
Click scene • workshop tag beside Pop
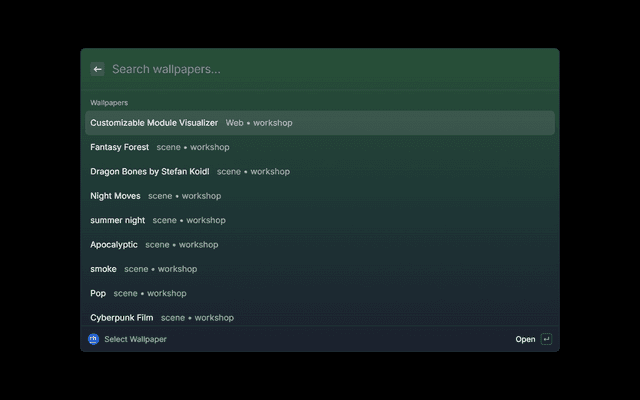pos(150,293)
